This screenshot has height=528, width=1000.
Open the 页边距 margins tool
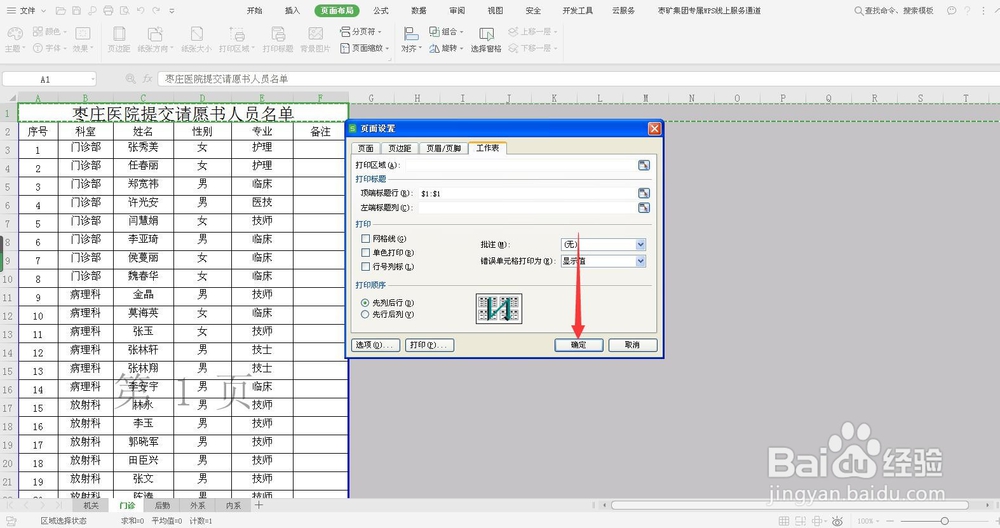(119, 39)
